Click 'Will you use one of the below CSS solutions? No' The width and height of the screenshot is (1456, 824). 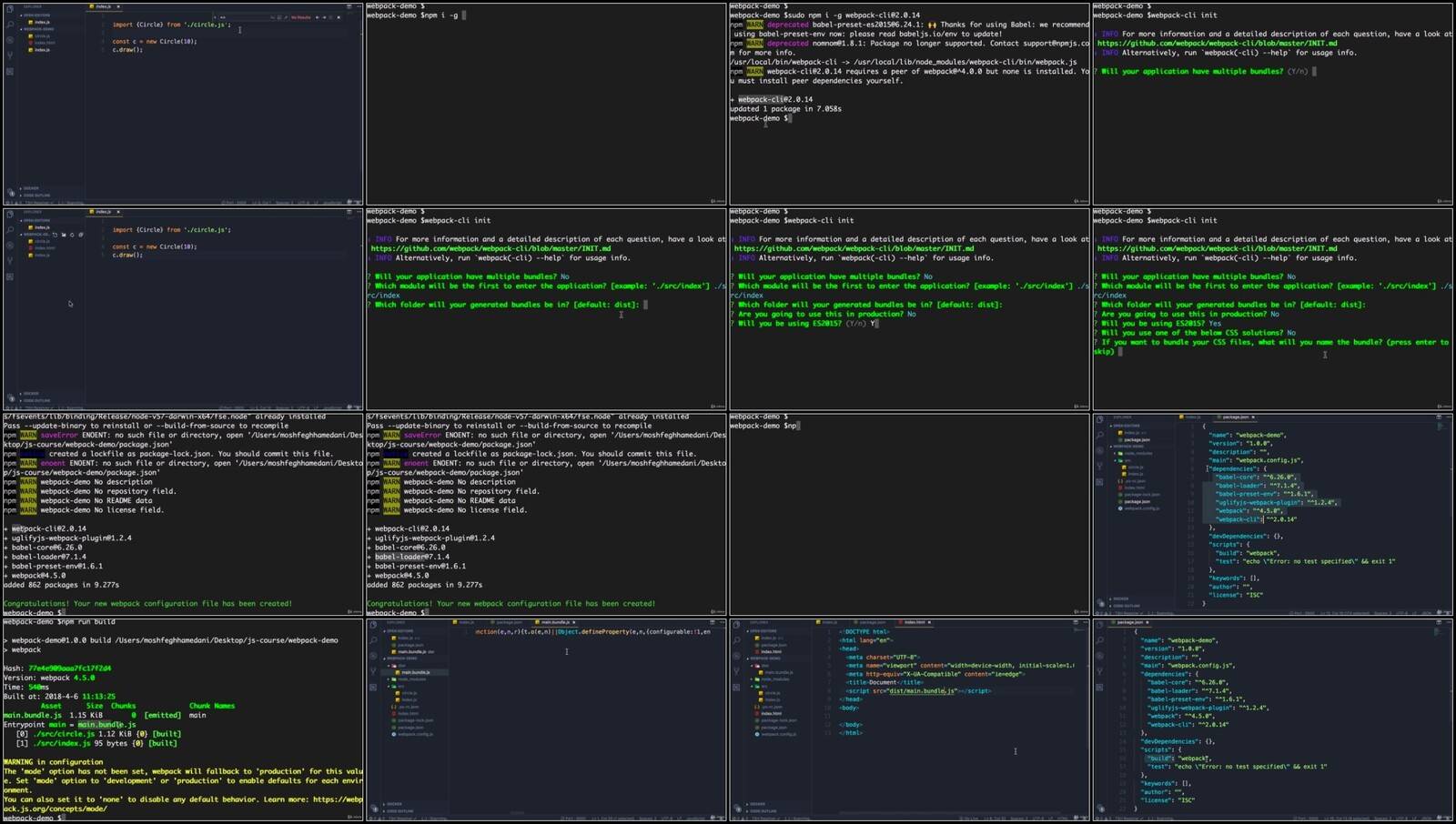pos(1195,333)
